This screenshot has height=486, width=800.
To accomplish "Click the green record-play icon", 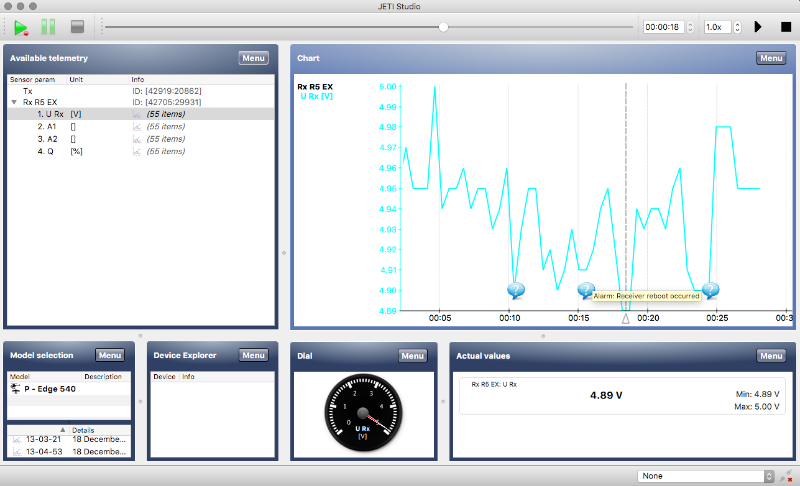I will 21,27.
